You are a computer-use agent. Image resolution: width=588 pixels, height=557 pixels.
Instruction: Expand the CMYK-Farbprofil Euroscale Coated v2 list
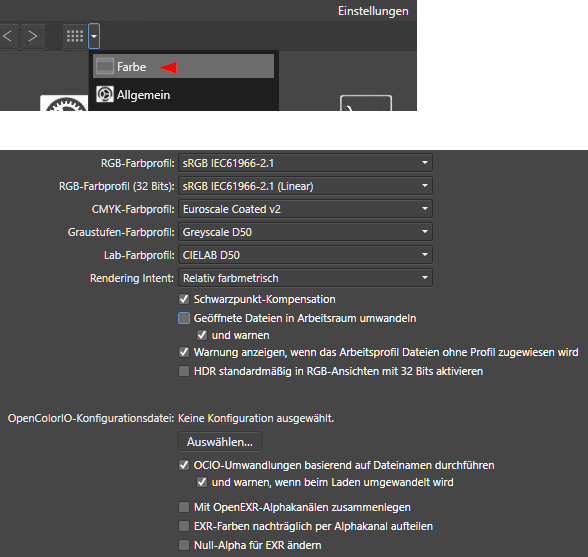click(305, 209)
